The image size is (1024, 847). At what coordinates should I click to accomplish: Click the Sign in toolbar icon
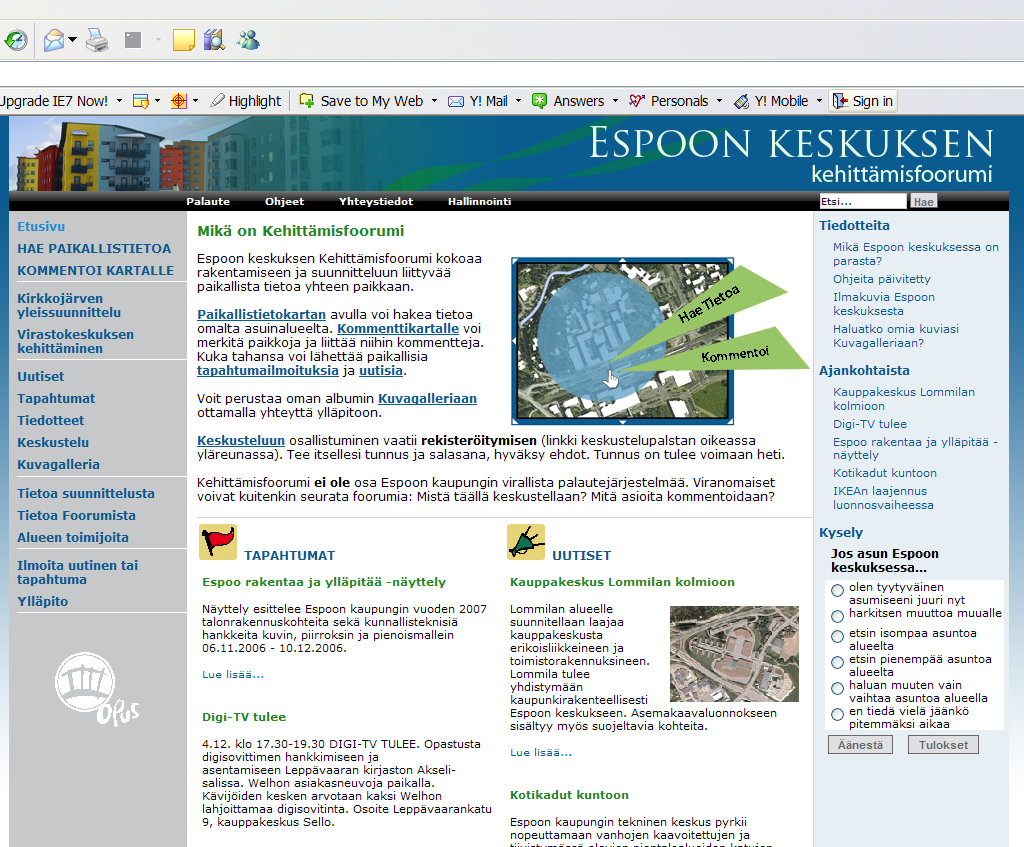pyautogui.click(x=840, y=101)
